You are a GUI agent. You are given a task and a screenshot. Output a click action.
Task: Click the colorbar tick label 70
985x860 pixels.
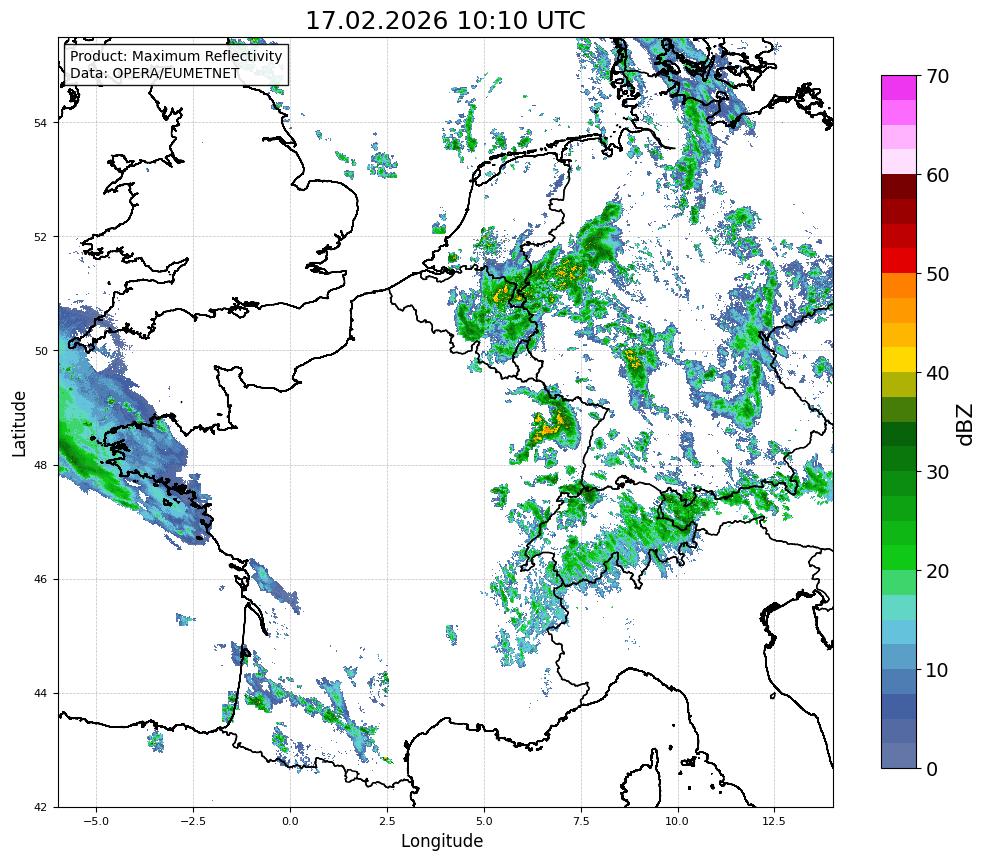tap(937, 77)
